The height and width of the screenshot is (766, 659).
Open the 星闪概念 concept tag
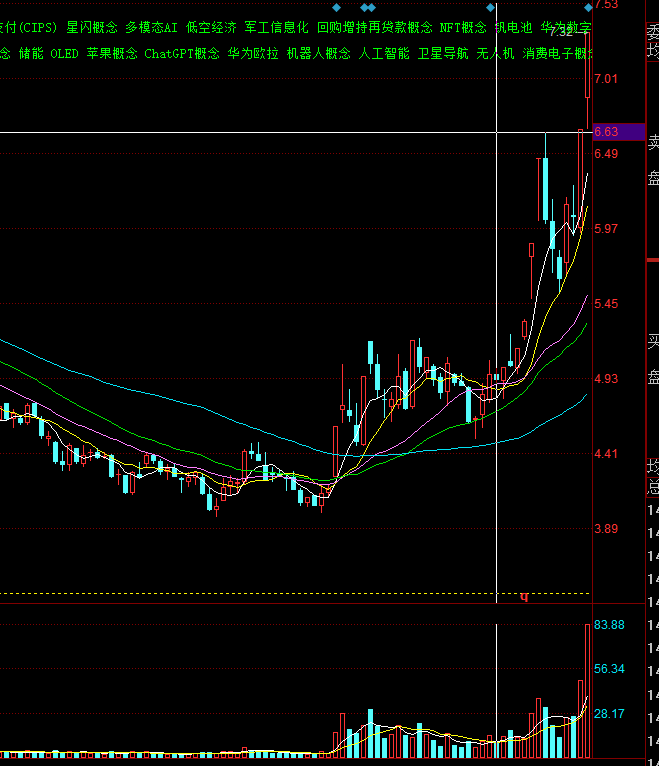pyautogui.click(x=92, y=27)
